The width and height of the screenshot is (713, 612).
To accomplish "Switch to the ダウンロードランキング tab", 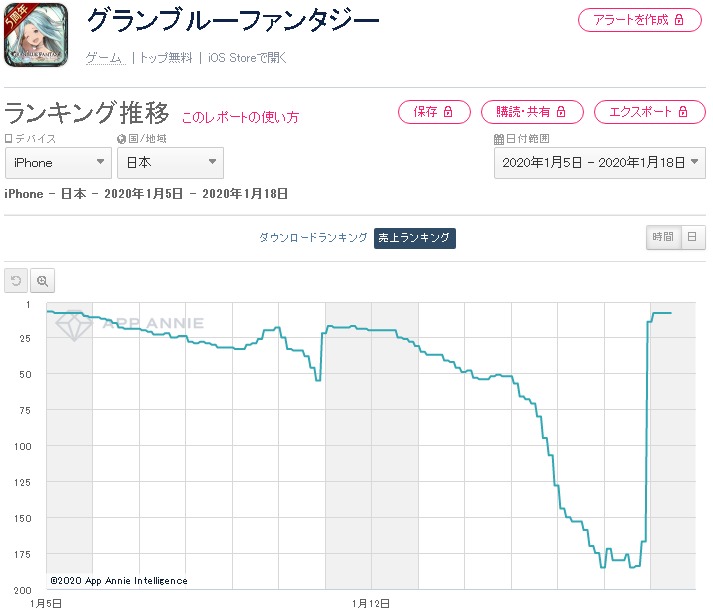I will (x=313, y=237).
